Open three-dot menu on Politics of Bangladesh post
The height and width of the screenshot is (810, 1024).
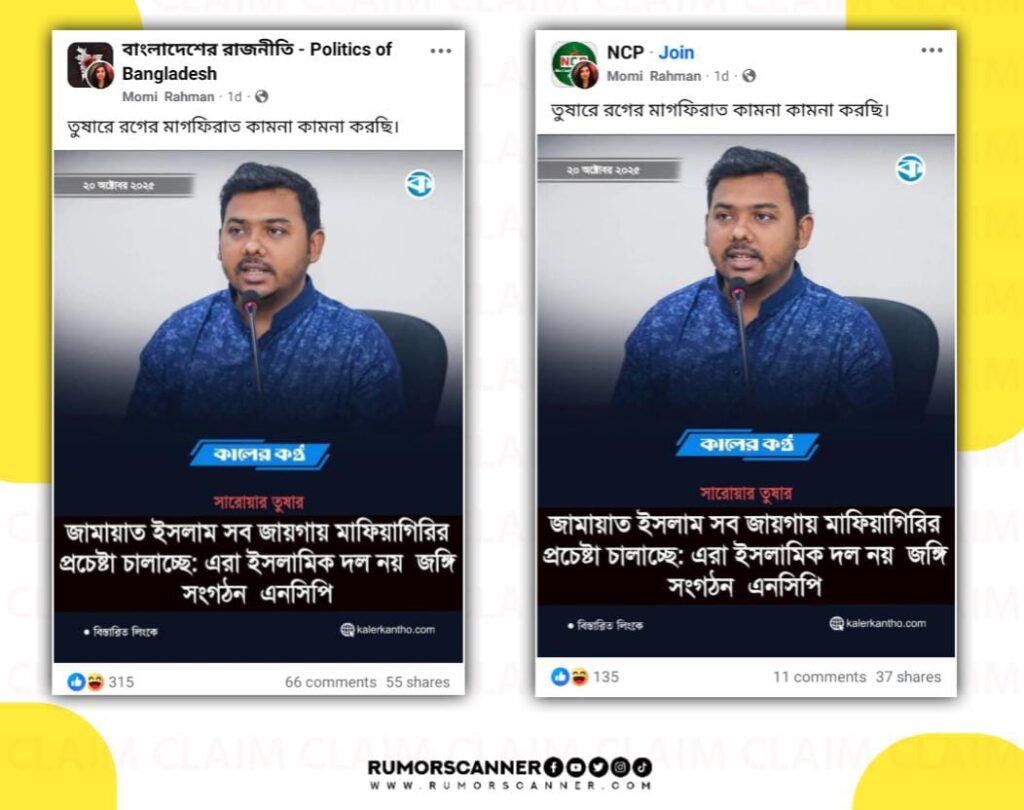(441, 51)
